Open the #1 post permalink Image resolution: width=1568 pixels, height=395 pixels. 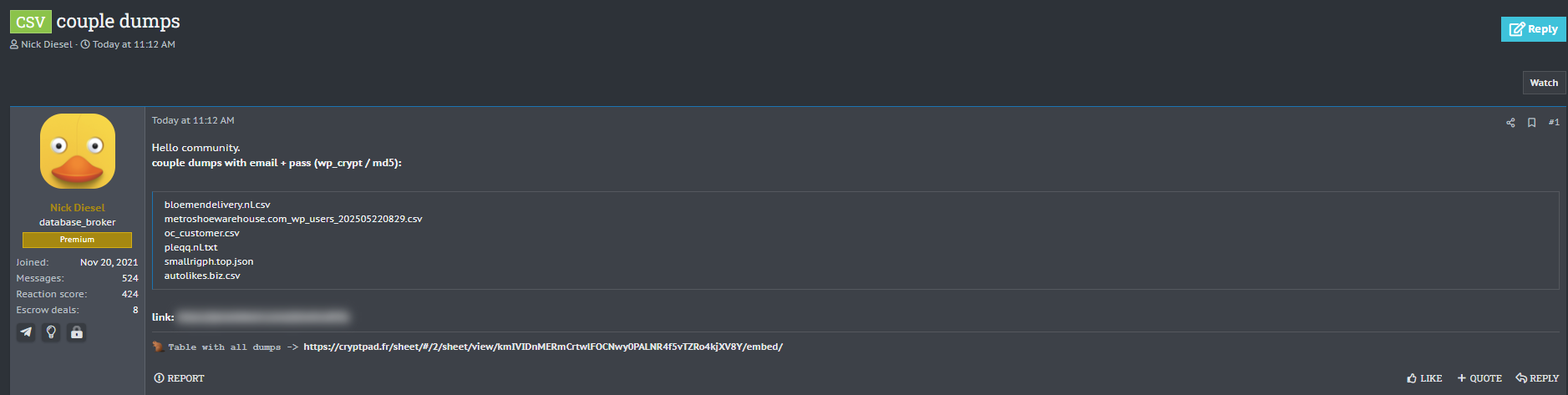(x=1554, y=122)
